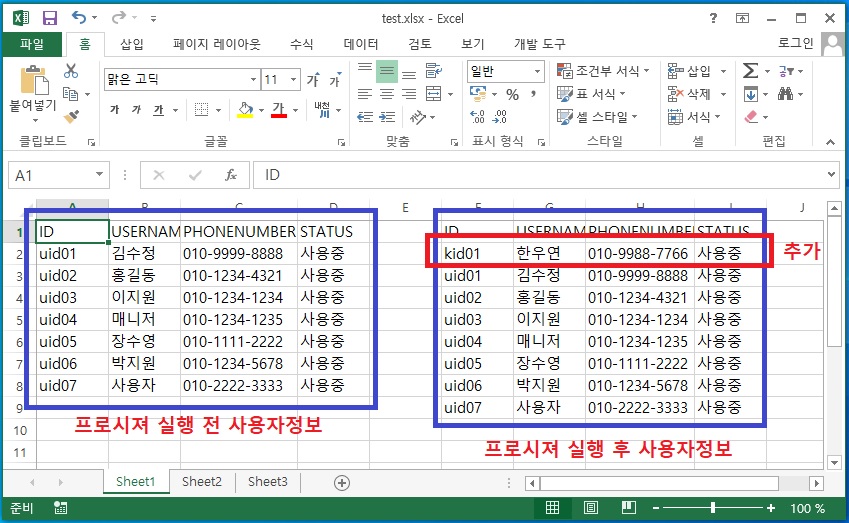Switch to the 페이지 레이아웃 tab
Viewport: 849px width, 523px height.
pyautogui.click(x=217, y=44)
